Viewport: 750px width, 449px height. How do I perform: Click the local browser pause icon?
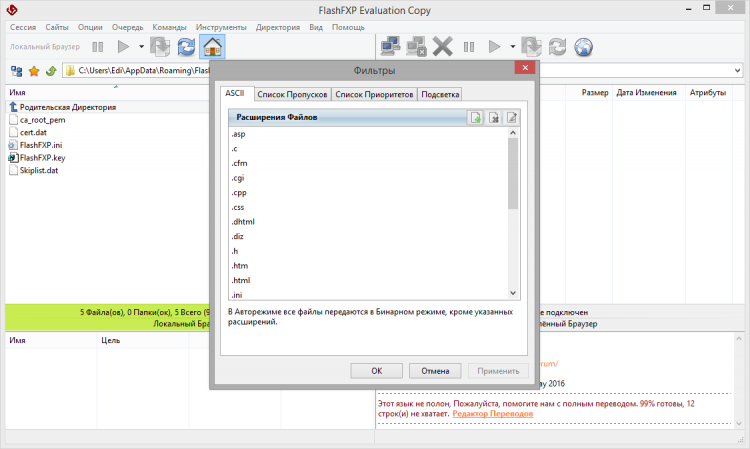[x=98, y=47]
